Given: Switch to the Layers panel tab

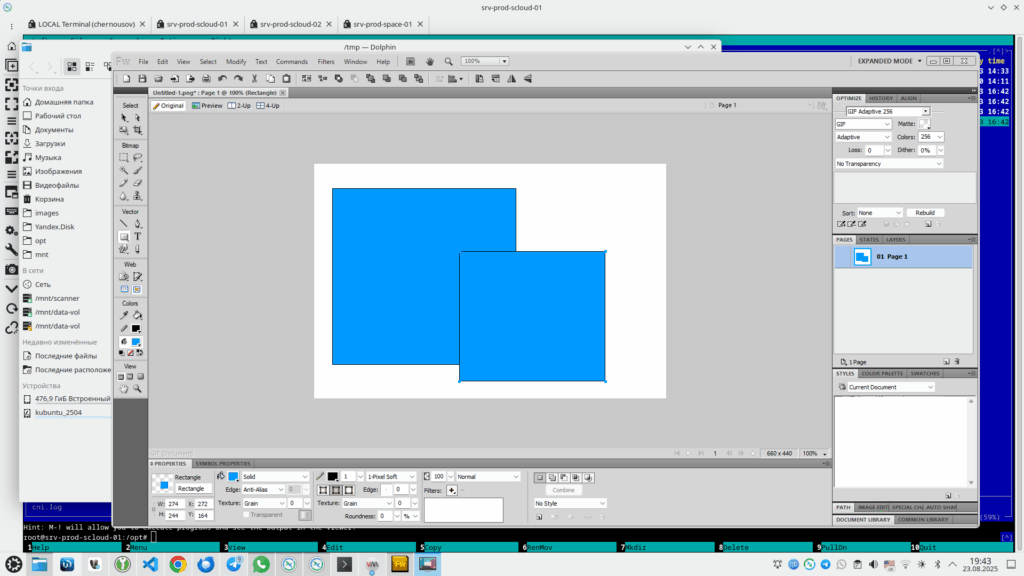Looking at the screenshot, I should 896,240.
